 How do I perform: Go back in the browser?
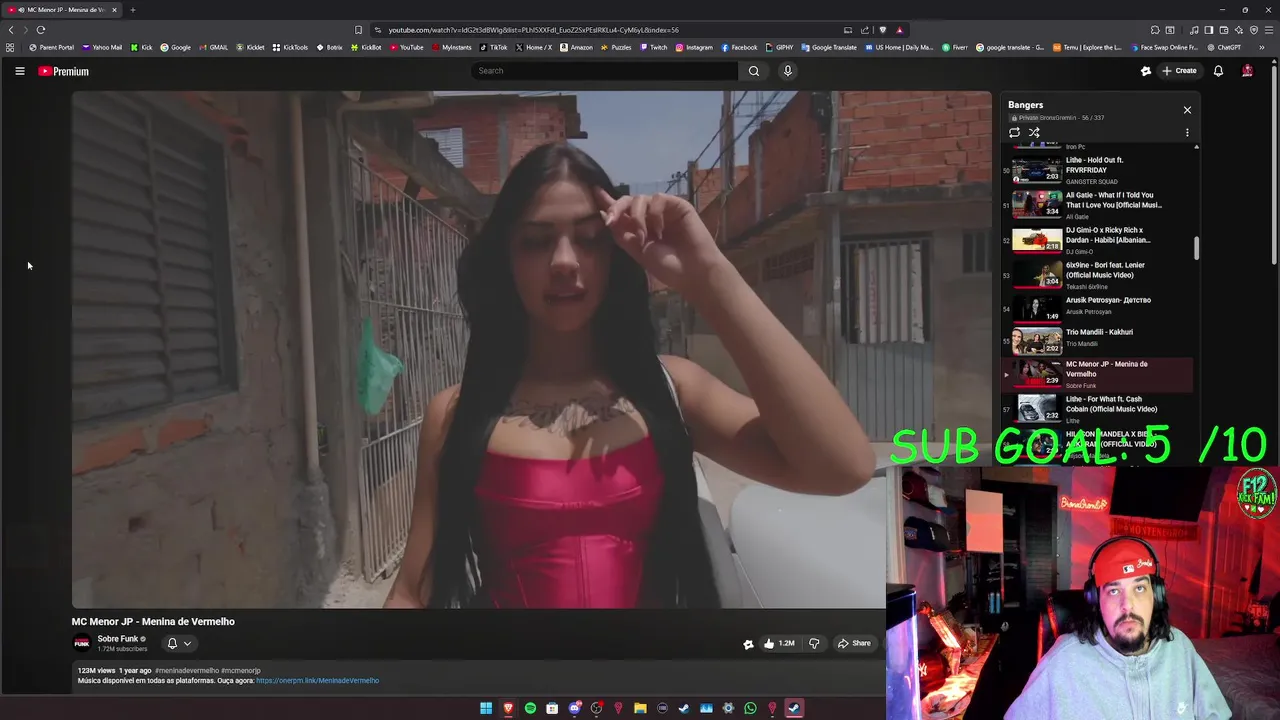11,30
